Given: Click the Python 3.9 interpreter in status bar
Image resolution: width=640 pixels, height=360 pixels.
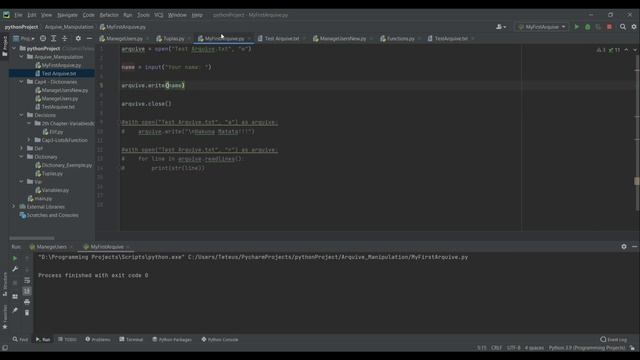Looking at the screenshot, I should pos(587,348).
